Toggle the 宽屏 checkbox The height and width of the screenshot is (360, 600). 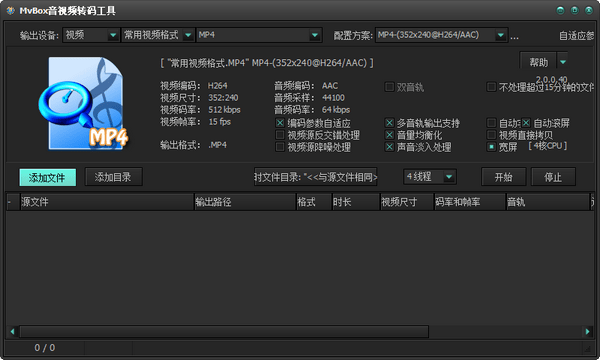click(491, 147)
